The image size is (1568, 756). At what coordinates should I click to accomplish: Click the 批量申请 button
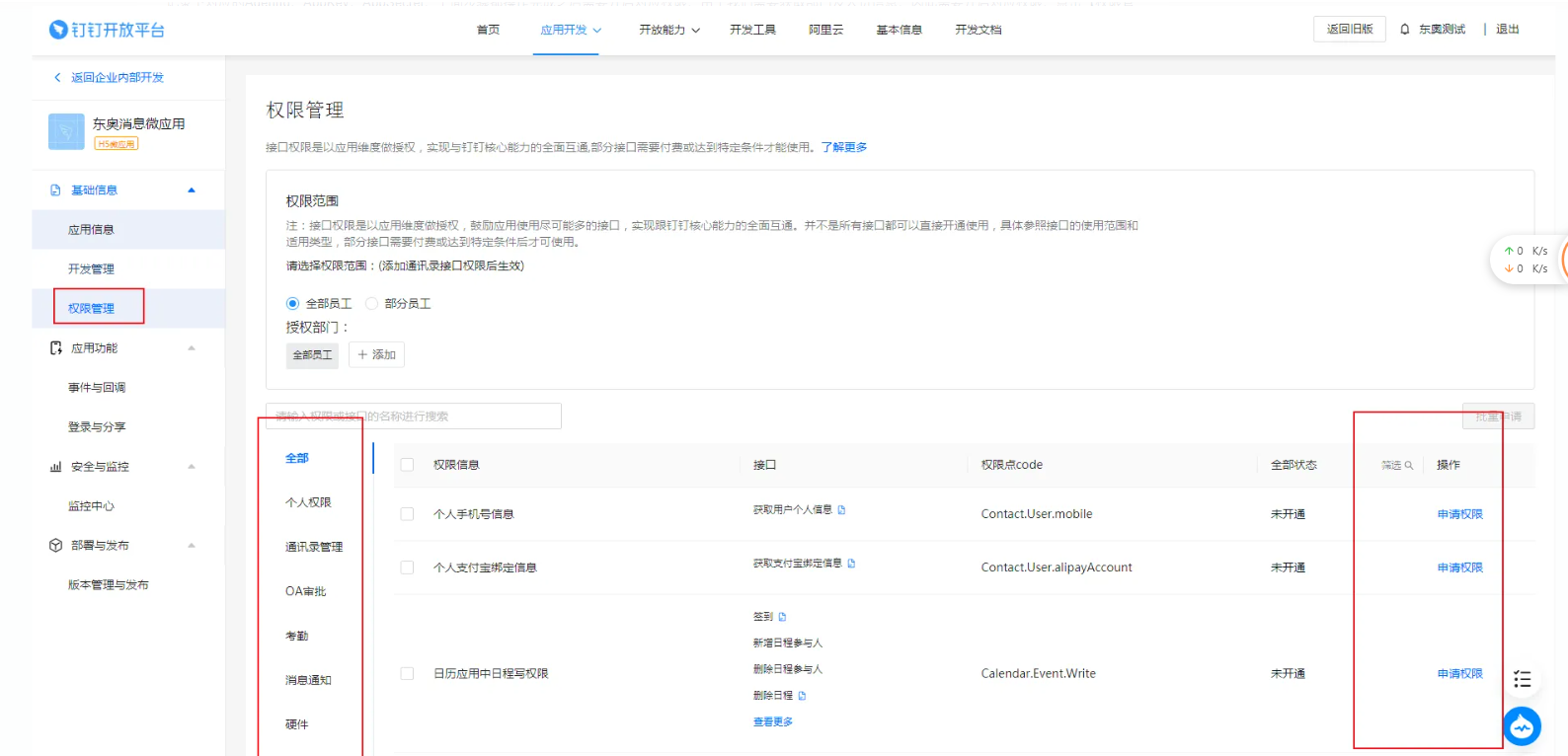coord(1498,416)
